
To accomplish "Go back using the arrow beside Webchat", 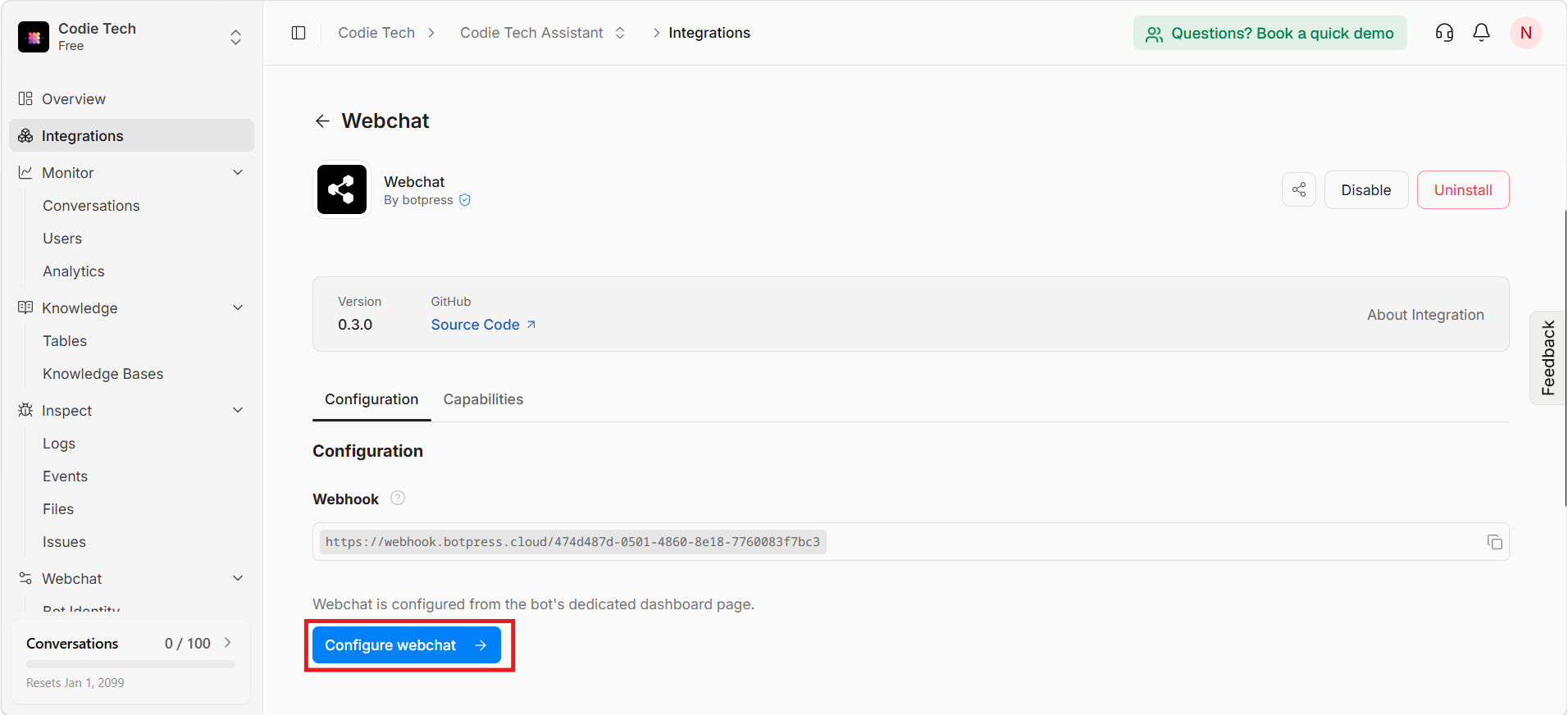I will [x=322, y=121].
